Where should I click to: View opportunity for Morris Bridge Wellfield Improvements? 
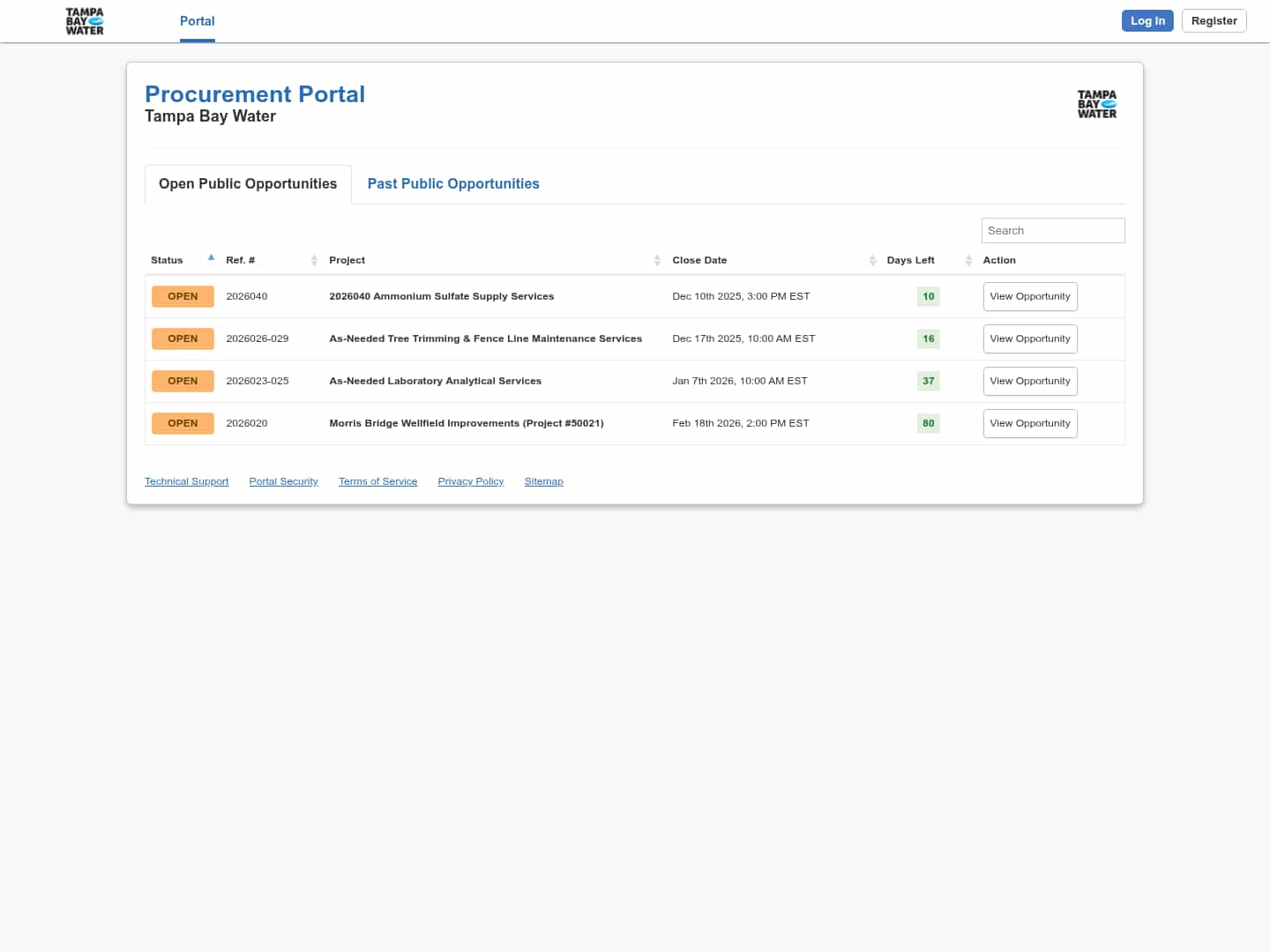(1029, 423)
